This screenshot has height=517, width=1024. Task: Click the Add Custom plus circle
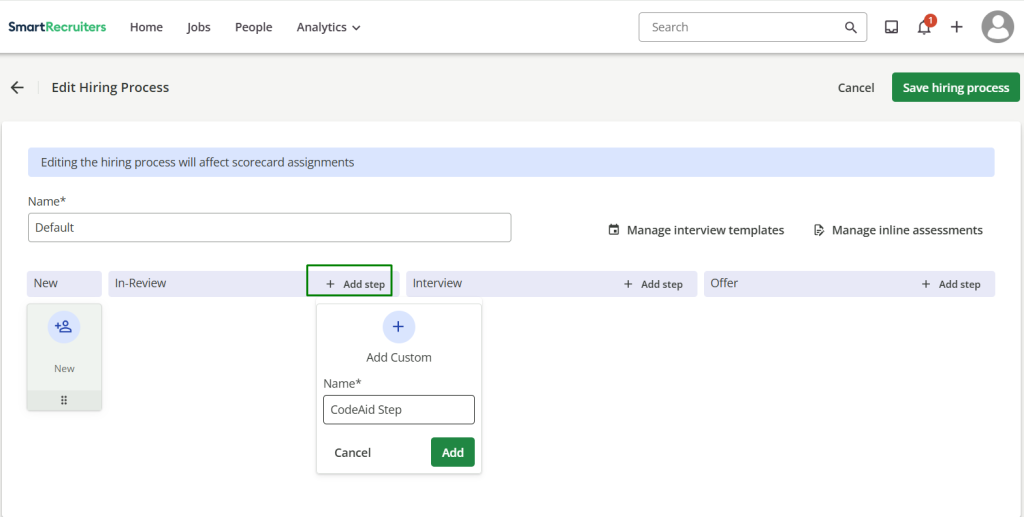398,327
